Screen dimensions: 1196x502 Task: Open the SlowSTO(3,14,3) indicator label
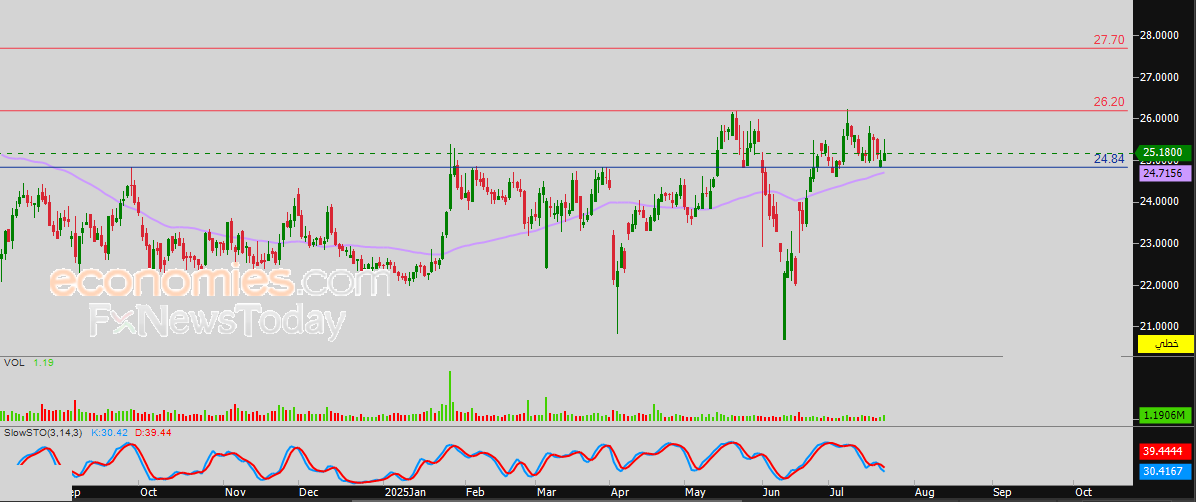tap(43, 433)
